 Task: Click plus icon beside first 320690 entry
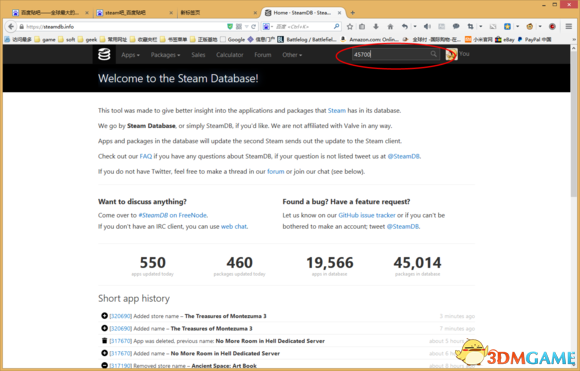104,316
